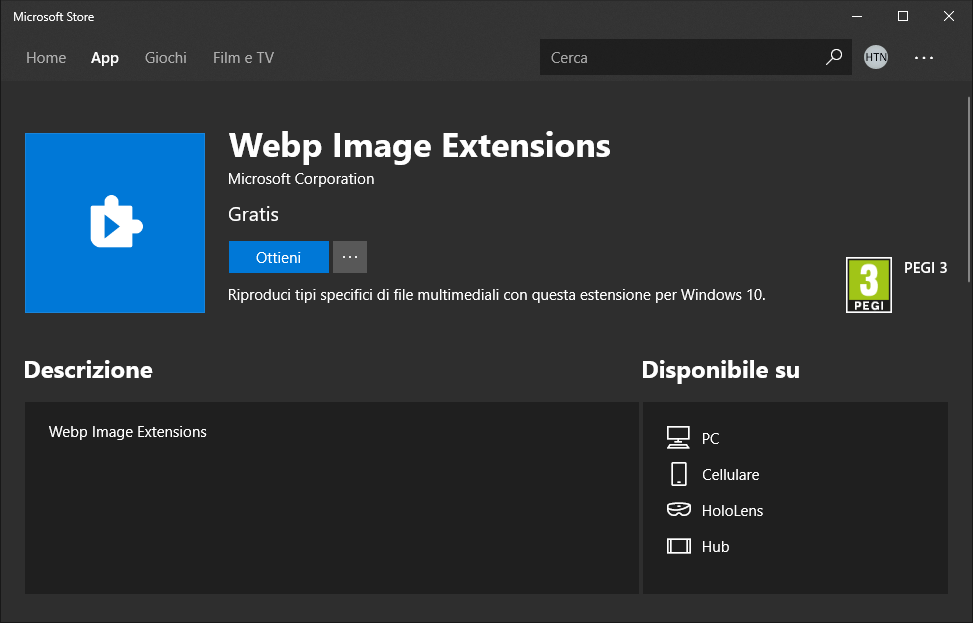Viewport: 973px width, 623px height.
Task: Click the PC device icon
Action: pos(680,437)
